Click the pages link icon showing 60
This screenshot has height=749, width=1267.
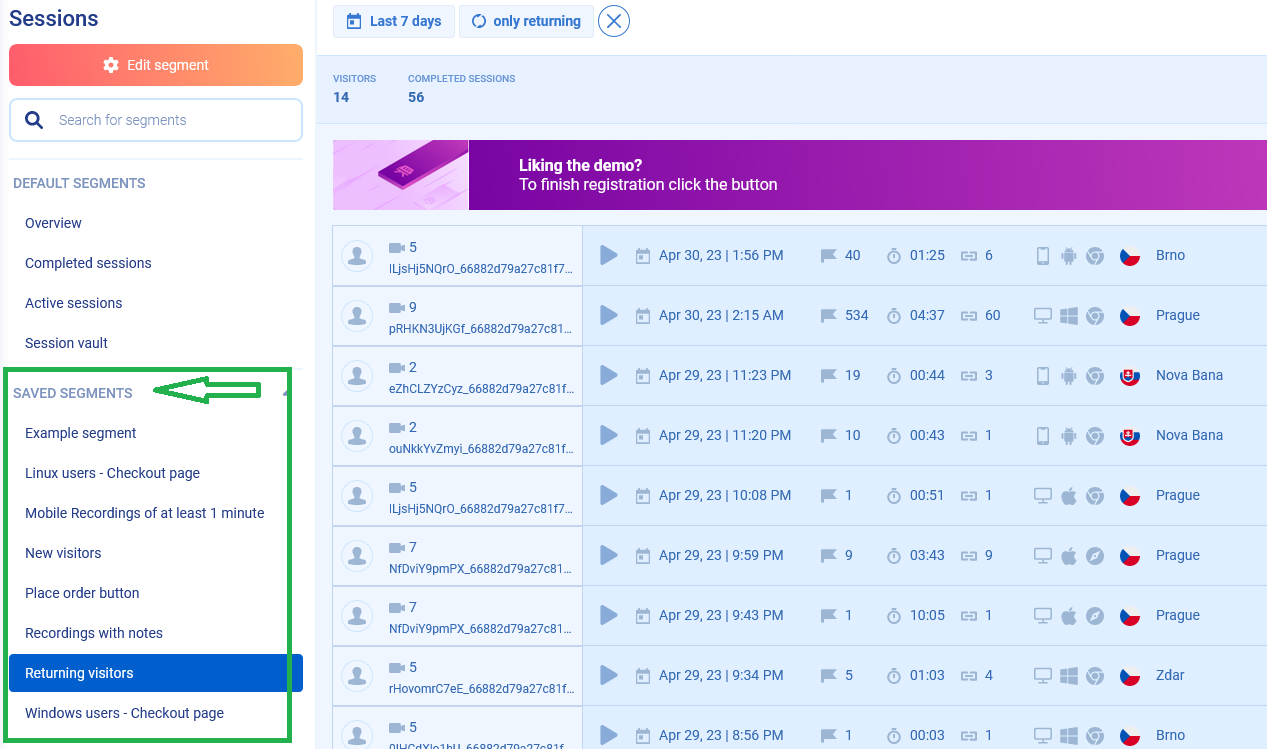point(969,315)
